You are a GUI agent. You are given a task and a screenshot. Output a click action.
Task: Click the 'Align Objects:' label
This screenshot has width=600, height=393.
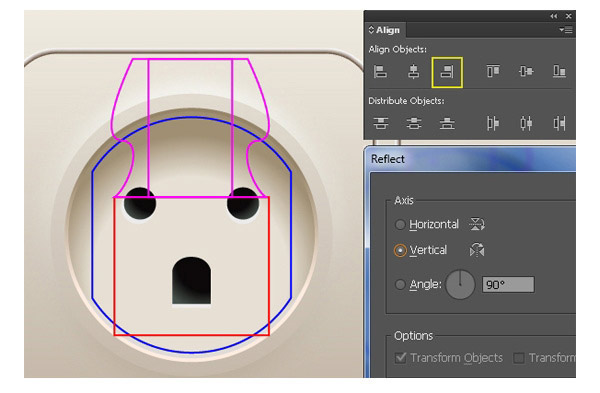(398, 49)
